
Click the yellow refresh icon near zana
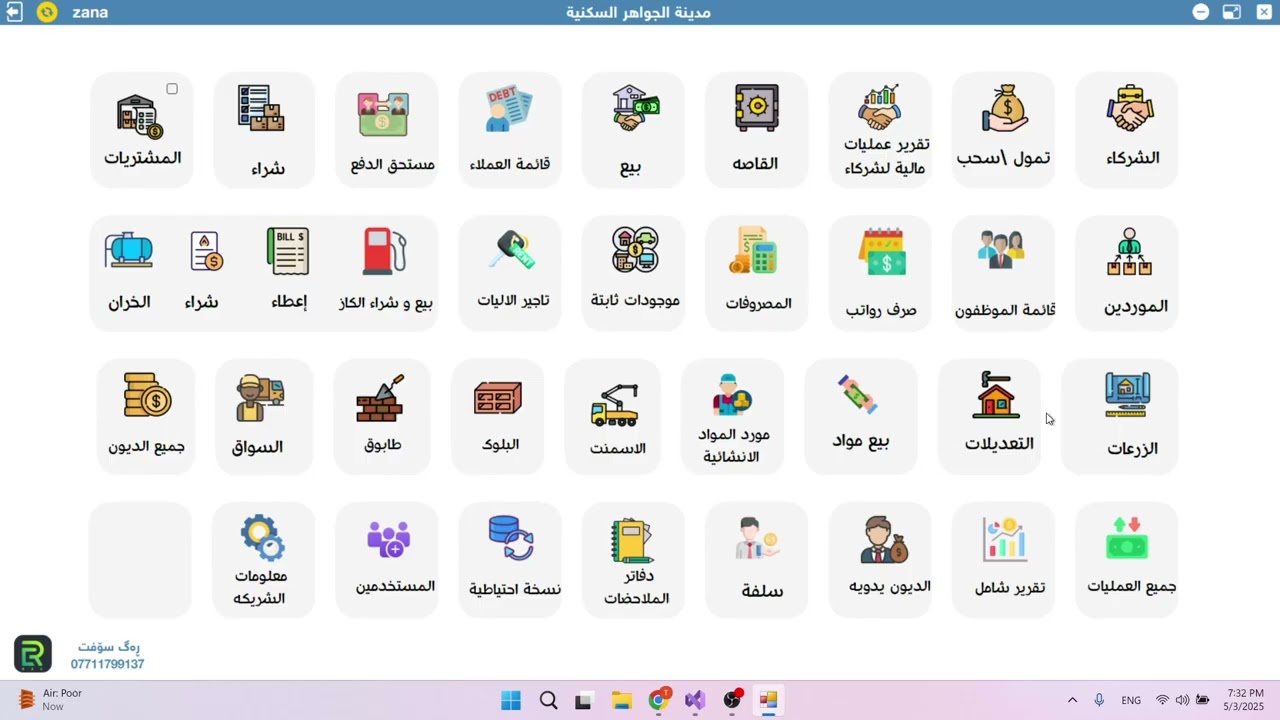(47, 12)
